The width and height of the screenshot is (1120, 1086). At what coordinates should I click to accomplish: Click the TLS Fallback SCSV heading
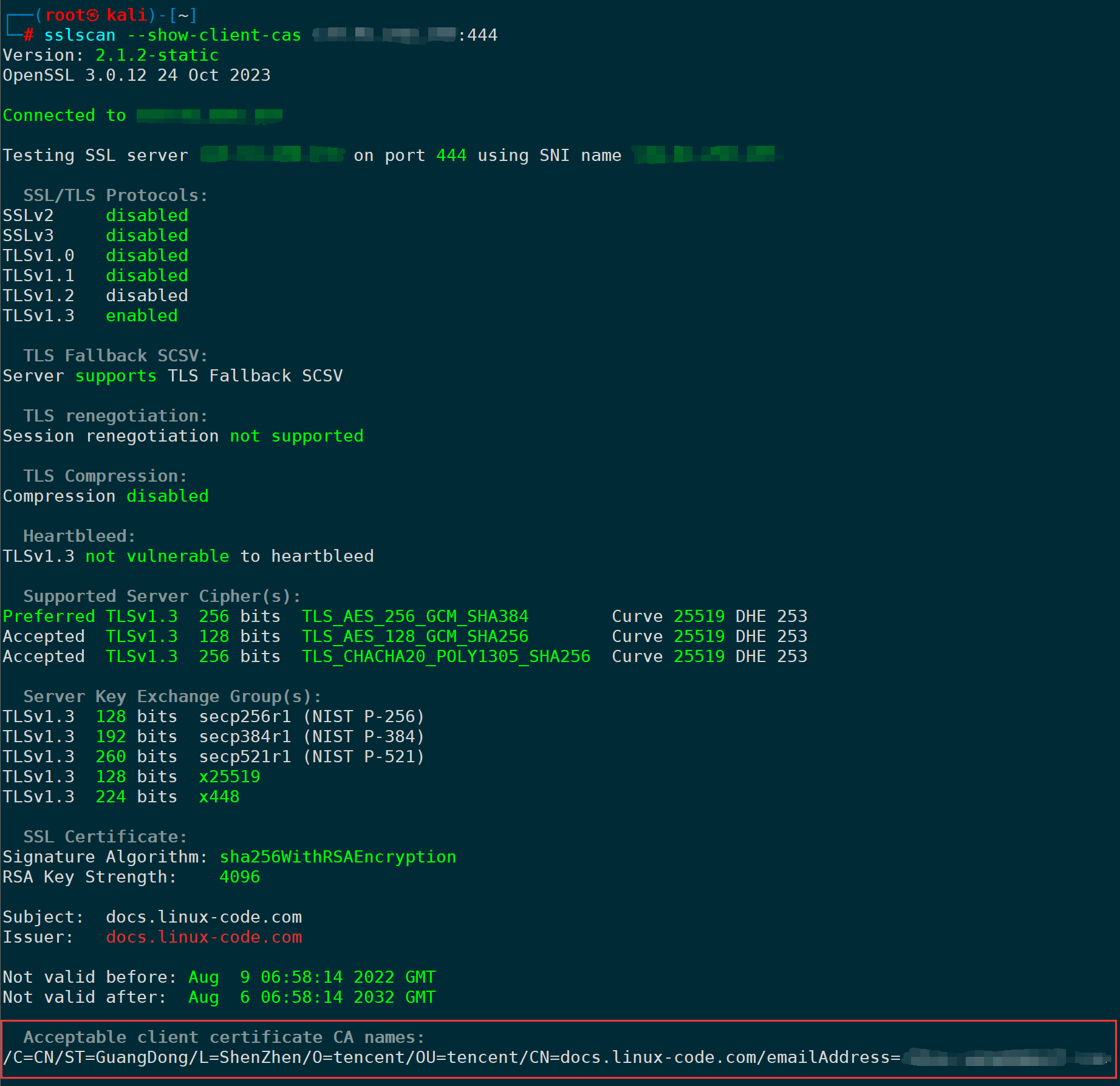[x=115, y=356]
